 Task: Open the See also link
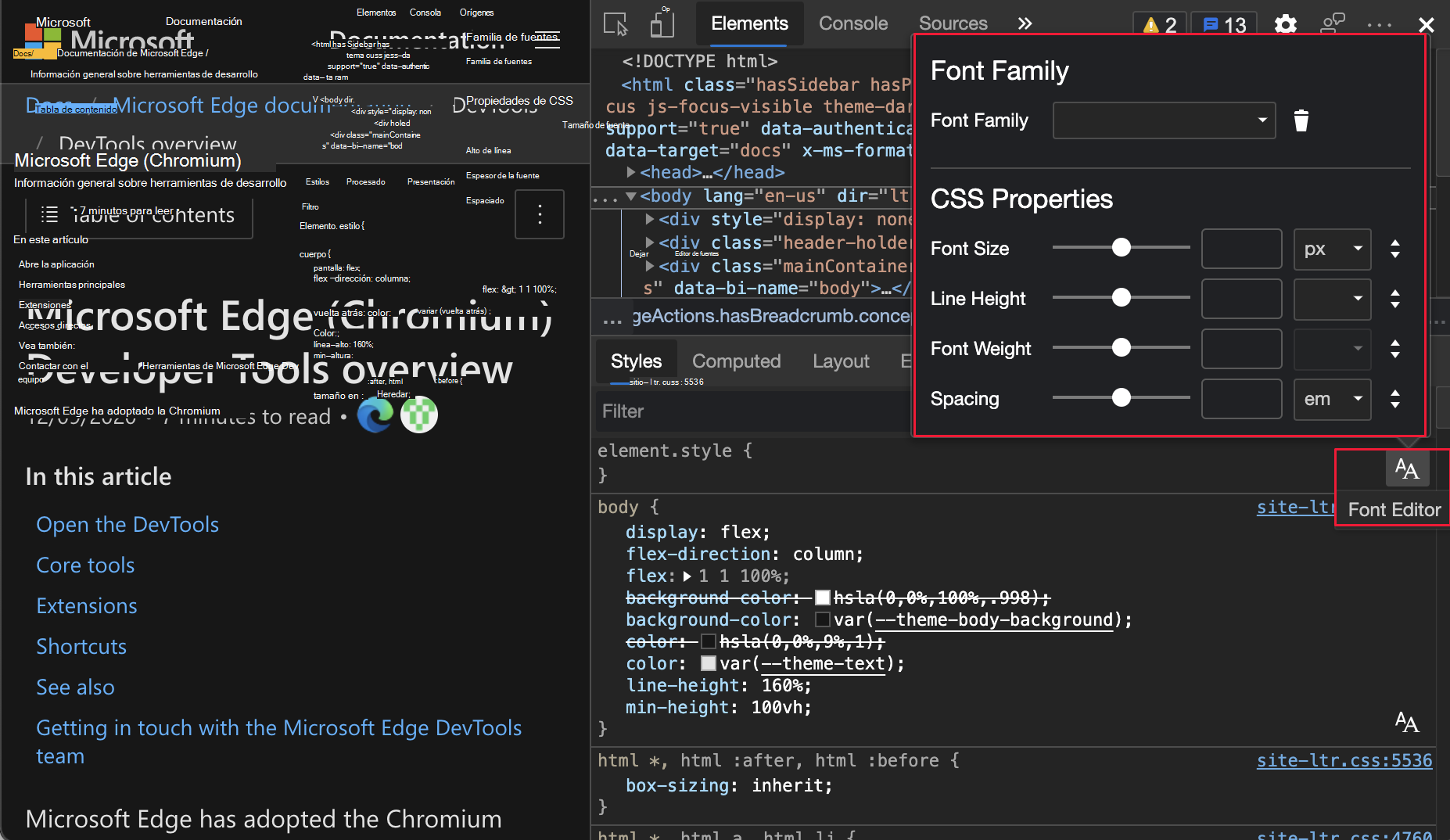pos(75,687)
